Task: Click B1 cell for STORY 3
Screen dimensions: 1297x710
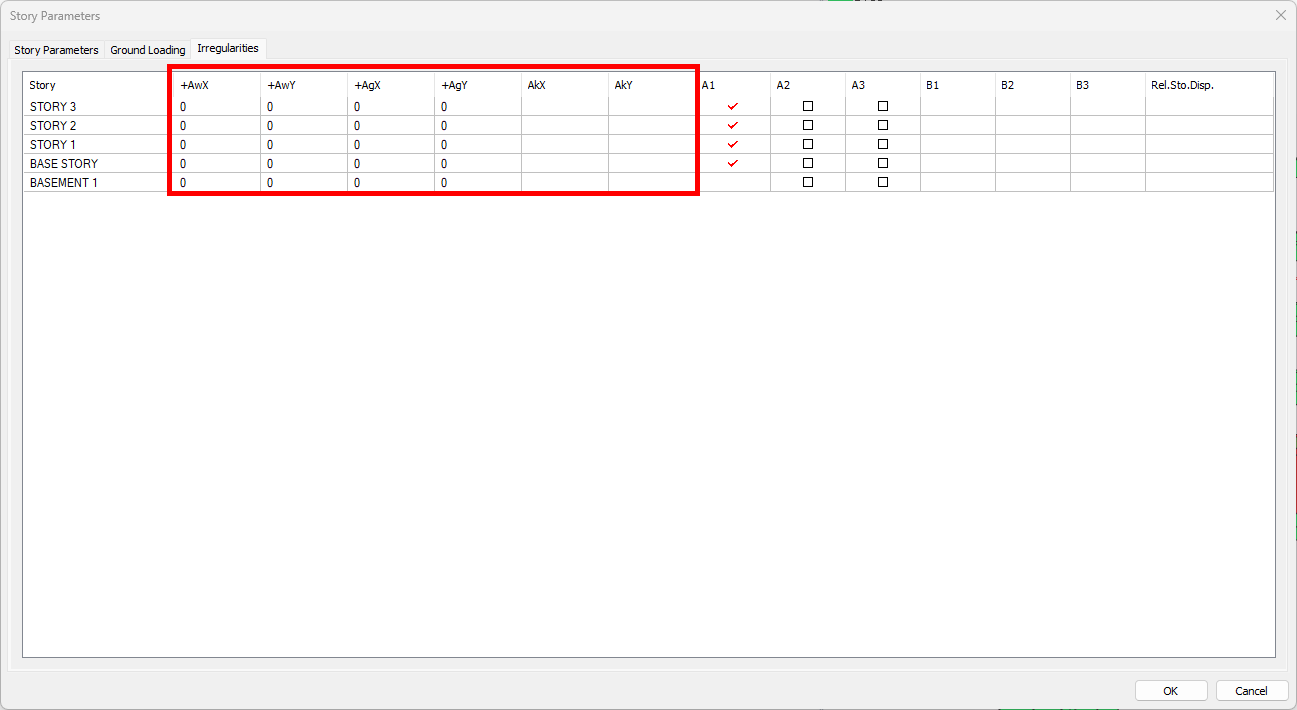Action: (958, 106)
